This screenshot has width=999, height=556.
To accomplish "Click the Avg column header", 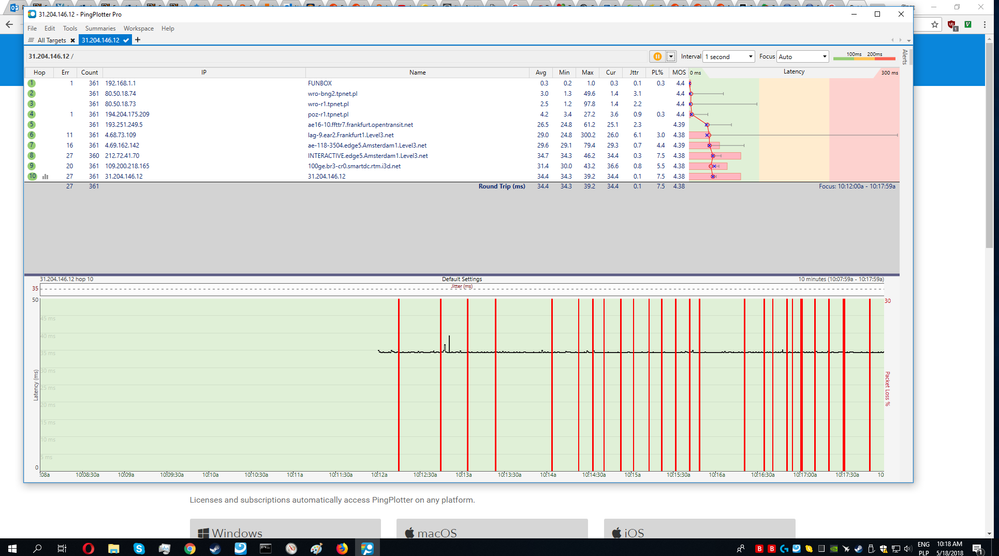I will point(542,72).
